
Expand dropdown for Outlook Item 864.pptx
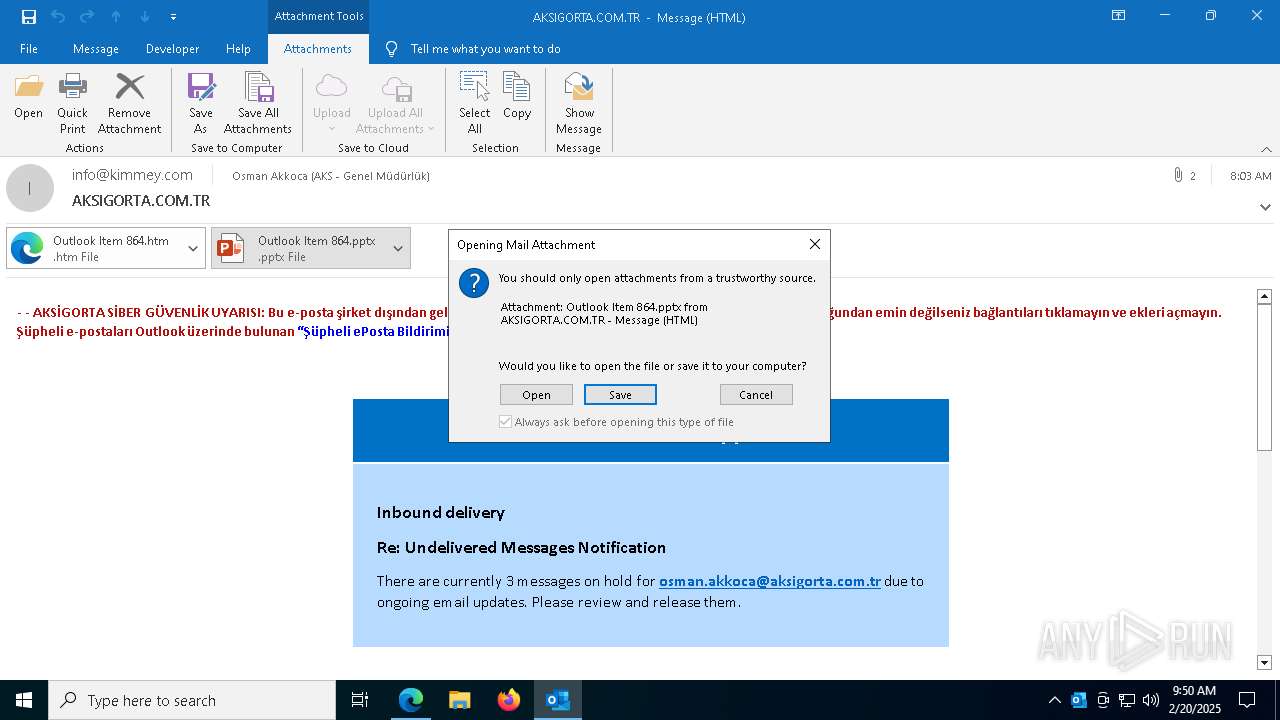(x=398, y=248)
